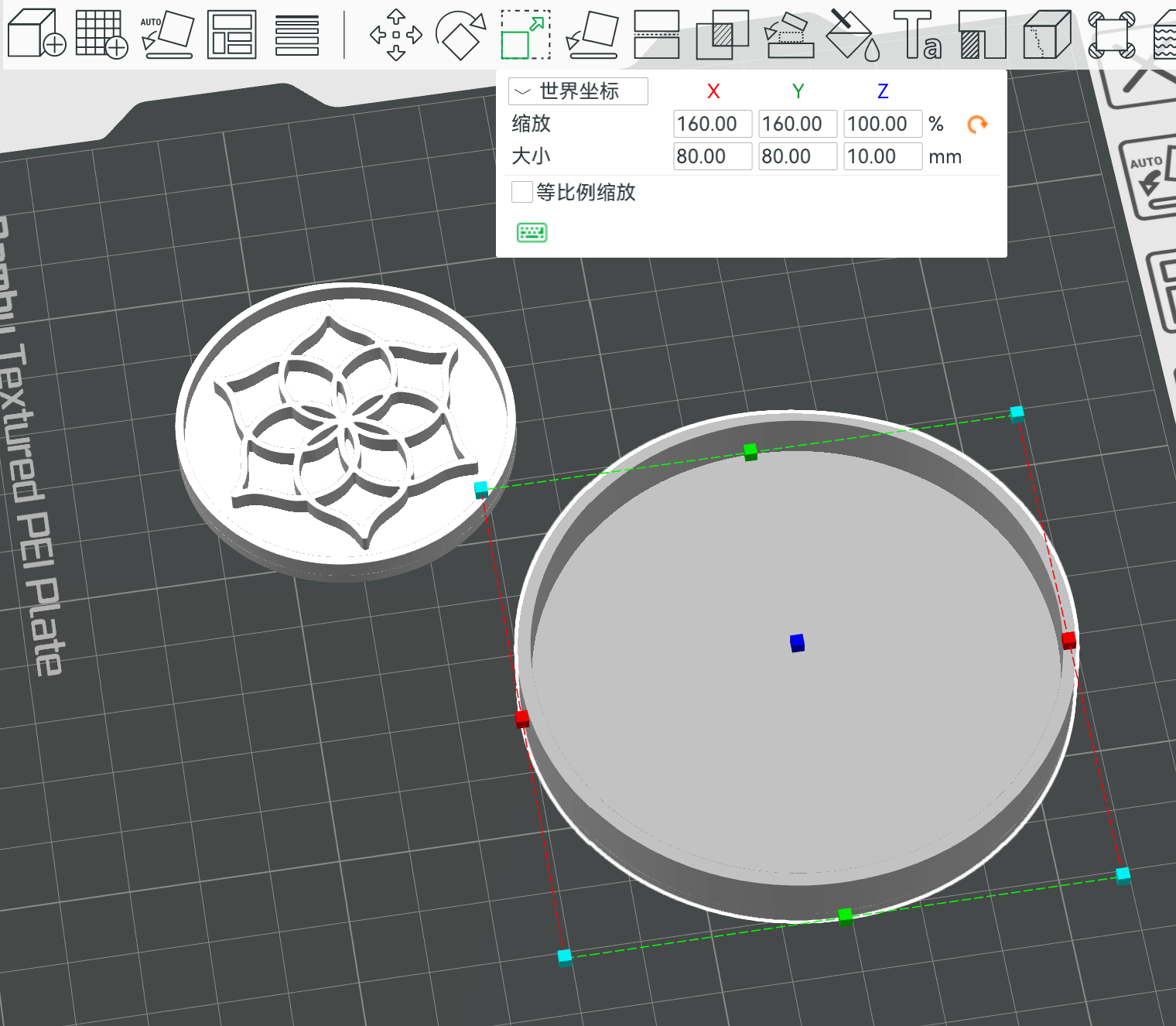Click the Z size field showing 10.00
The width and height of the screenshot is (1176, 1026).
883,156
